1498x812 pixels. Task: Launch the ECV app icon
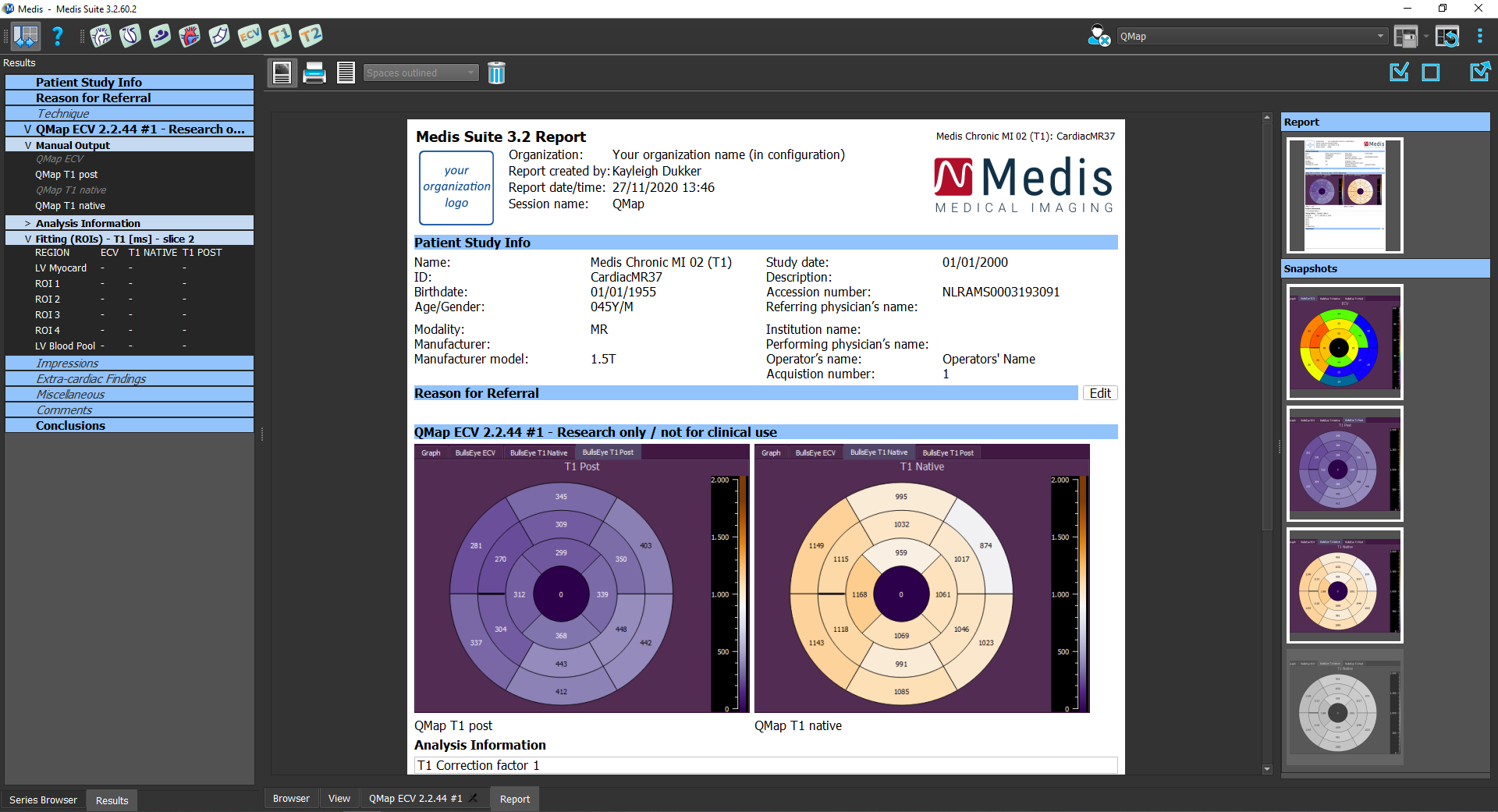250,36
